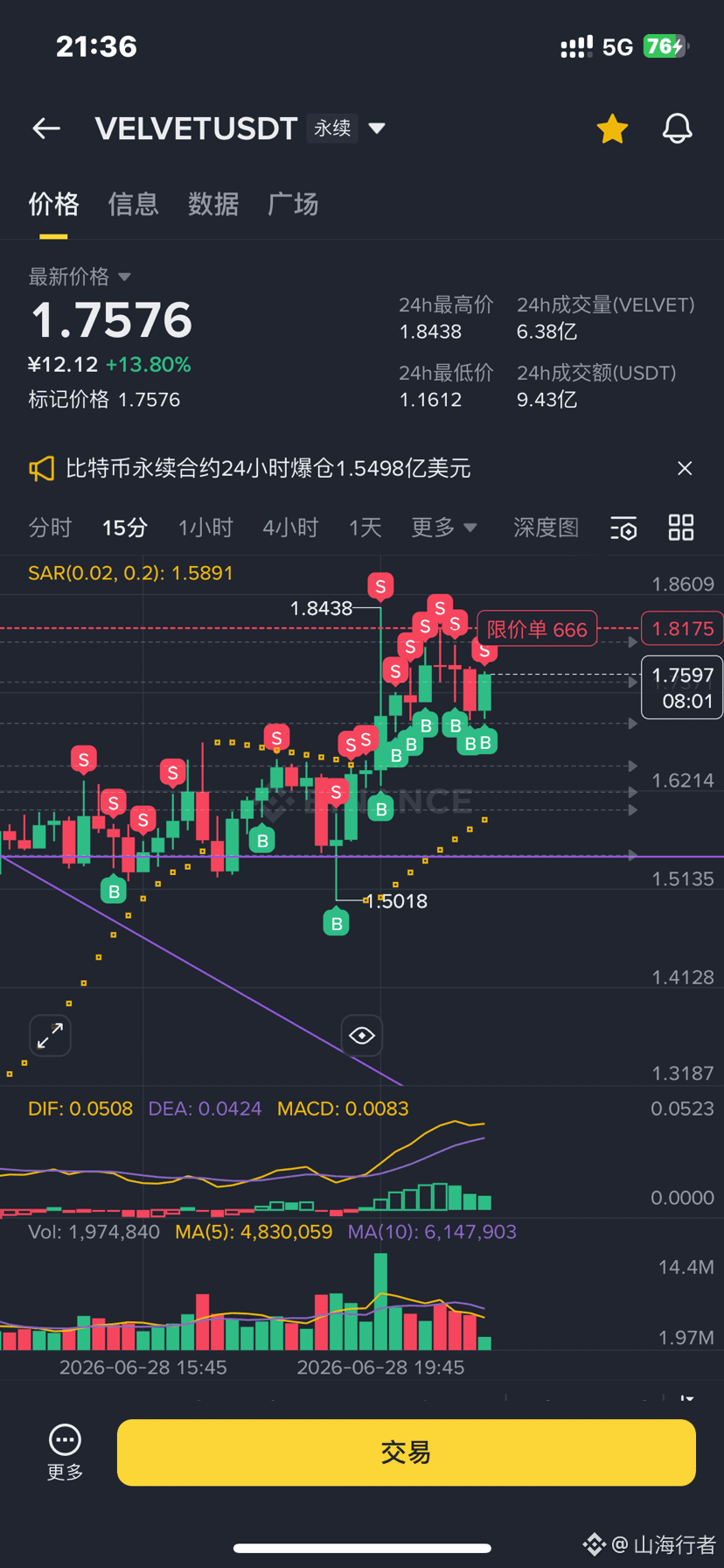Switch to the 广场 tab

293,204
